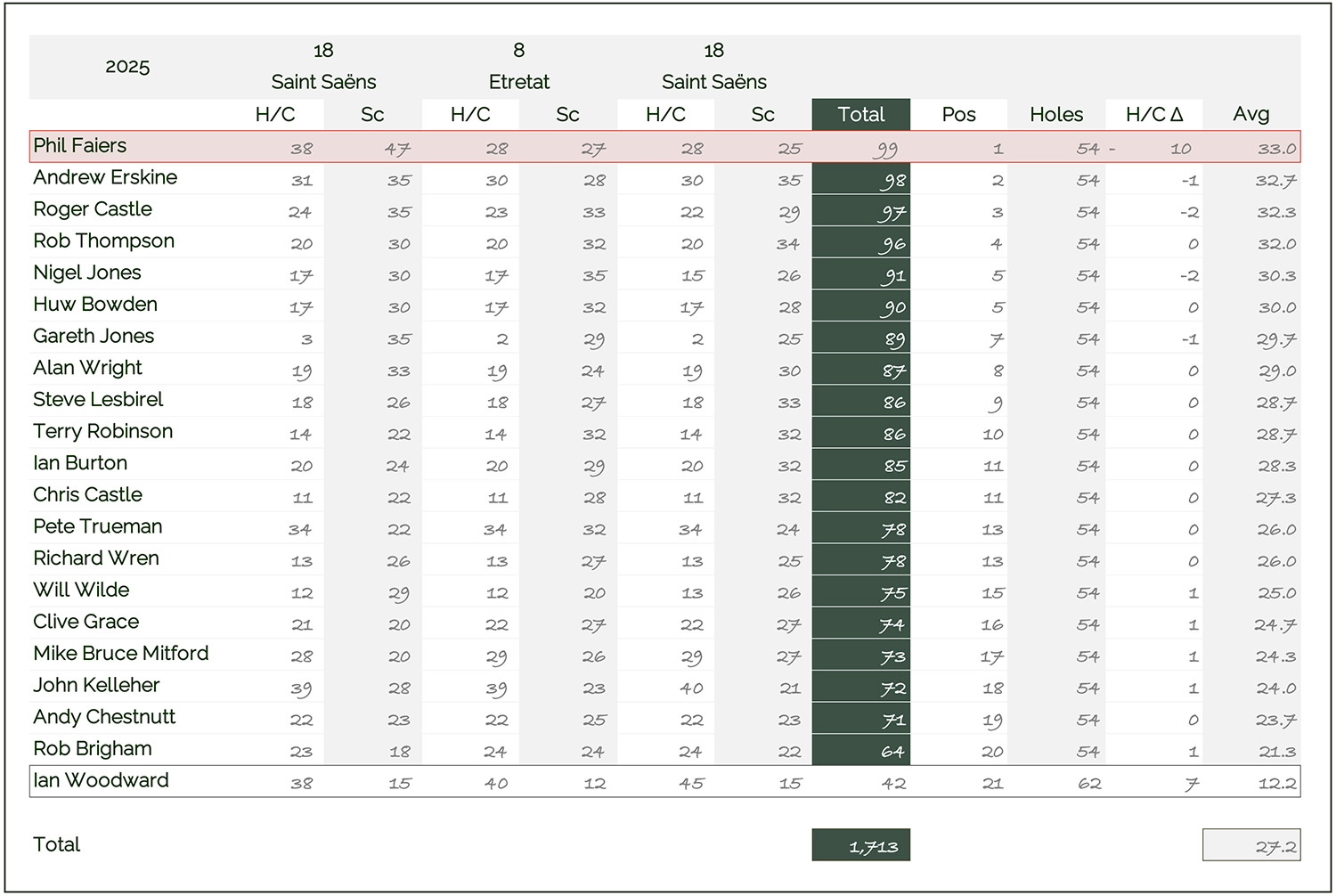Viewport: 1336px width, 896px height.
Task: Click Phil Faiers' average 33.0
Action: [1276, 149]
